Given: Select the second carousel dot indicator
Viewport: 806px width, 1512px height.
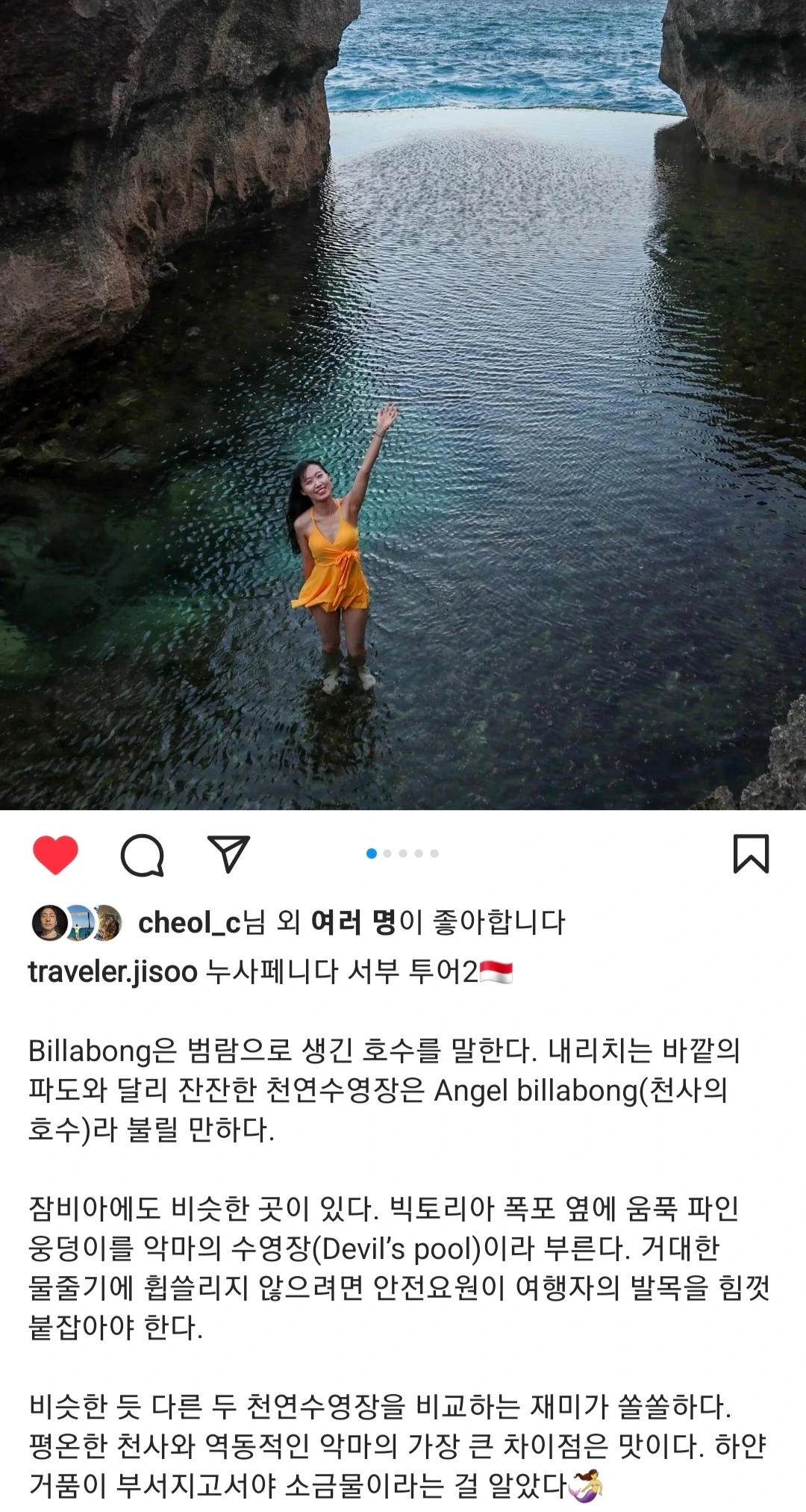Looking at the screenshot, I should tap(387, 853).
